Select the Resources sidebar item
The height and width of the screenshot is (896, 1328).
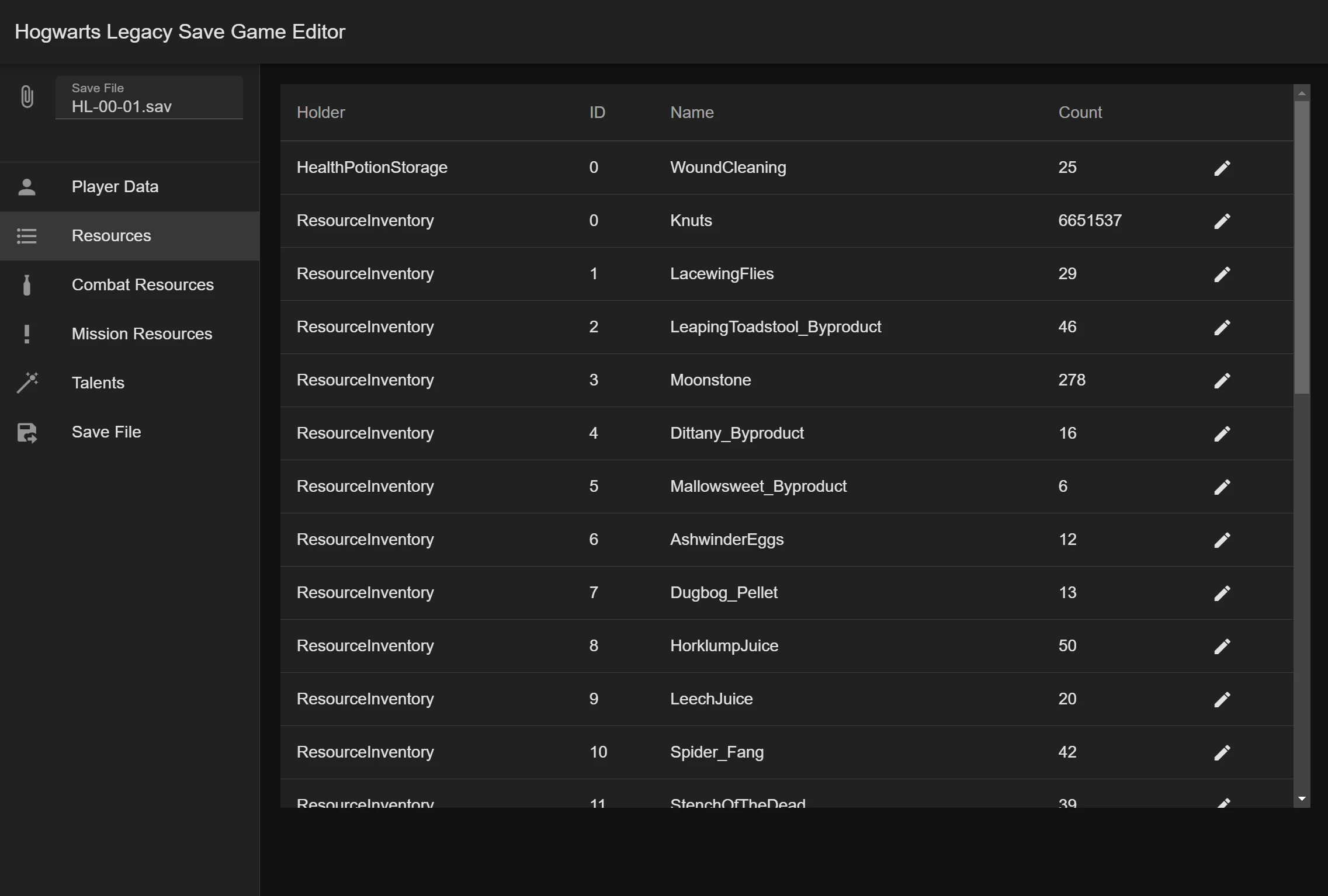[111, 236]
